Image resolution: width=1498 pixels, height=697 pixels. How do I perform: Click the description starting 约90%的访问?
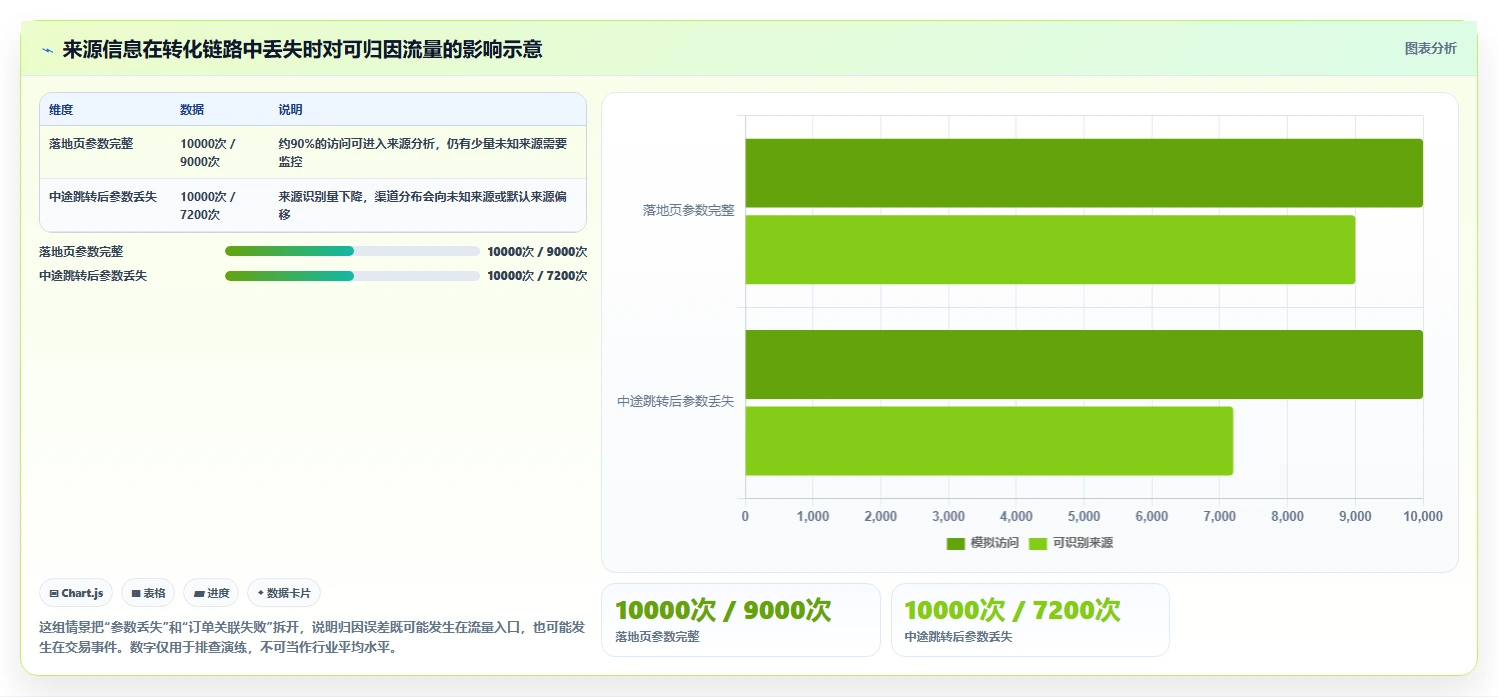tap(427, 153)
